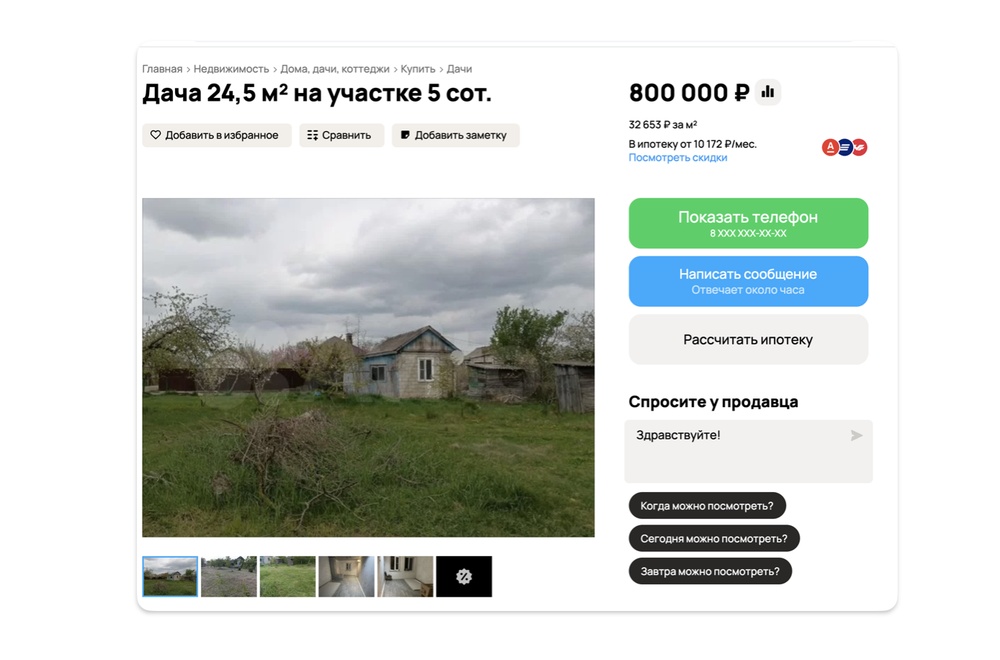Click the heart icon to add favorite
Image resolution: width=1000 pixels, height=660 pixels.
tap(155, 135)
